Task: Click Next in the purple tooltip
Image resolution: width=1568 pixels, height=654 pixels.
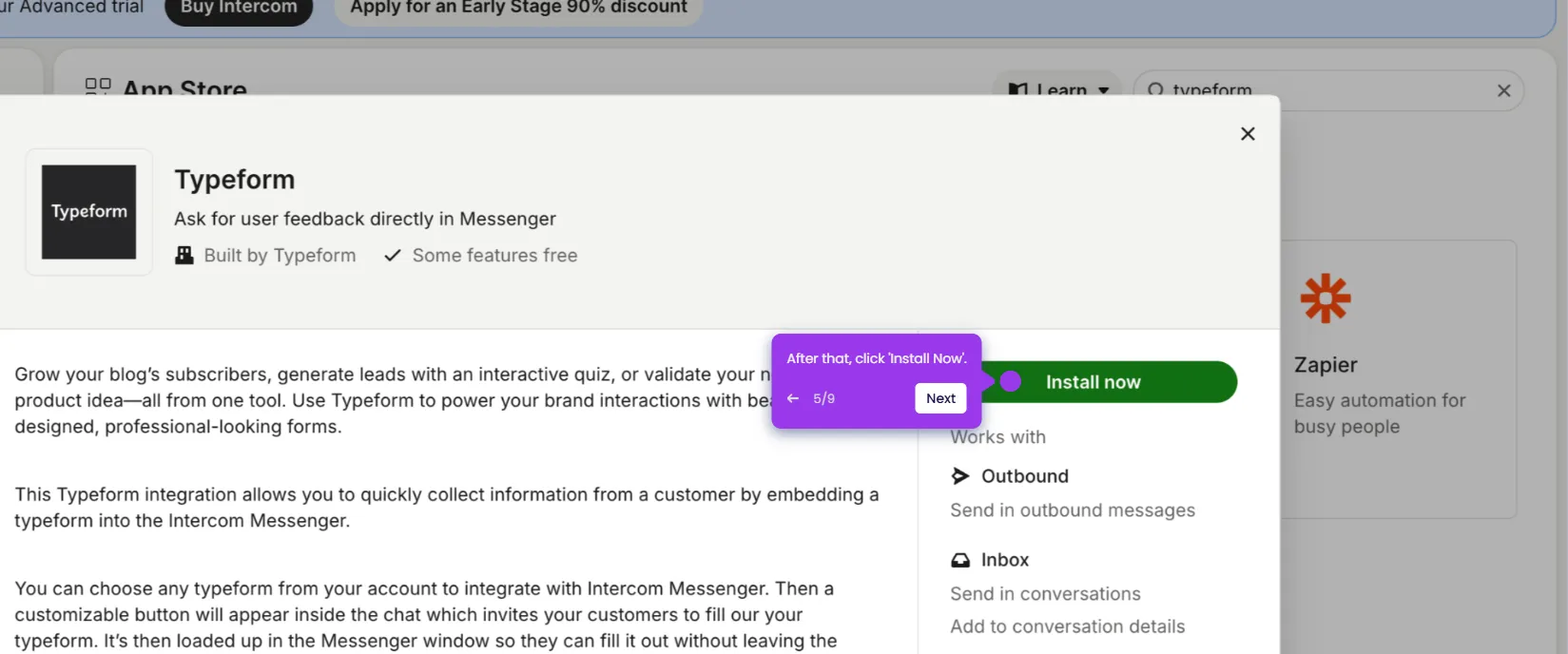Action: [940, 398]
